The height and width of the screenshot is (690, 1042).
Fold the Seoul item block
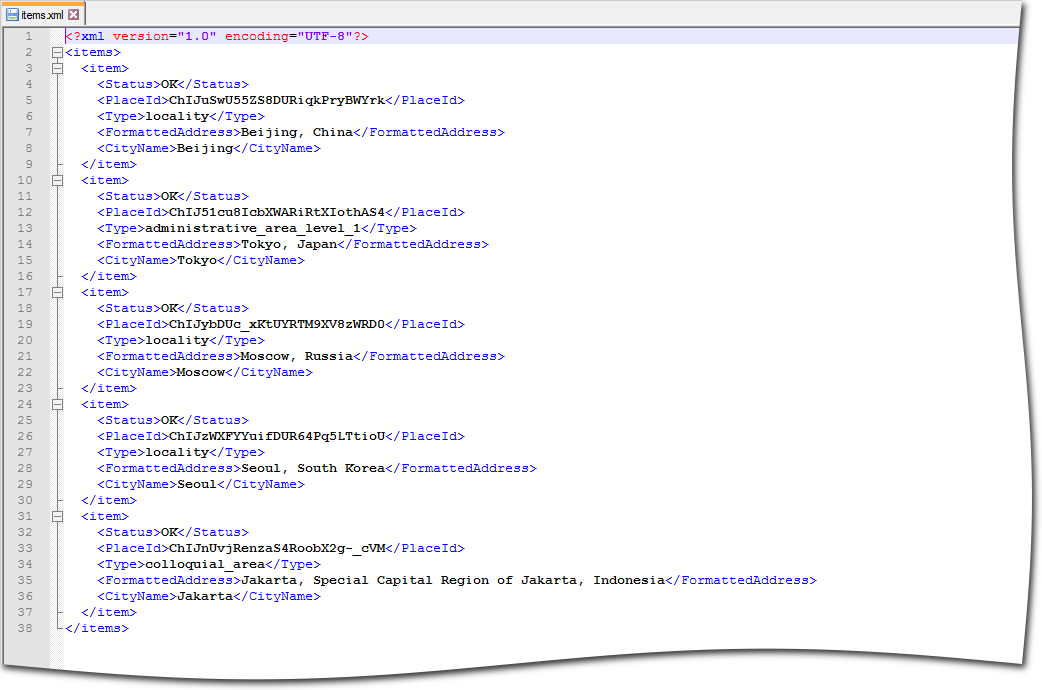coord(57,404)
